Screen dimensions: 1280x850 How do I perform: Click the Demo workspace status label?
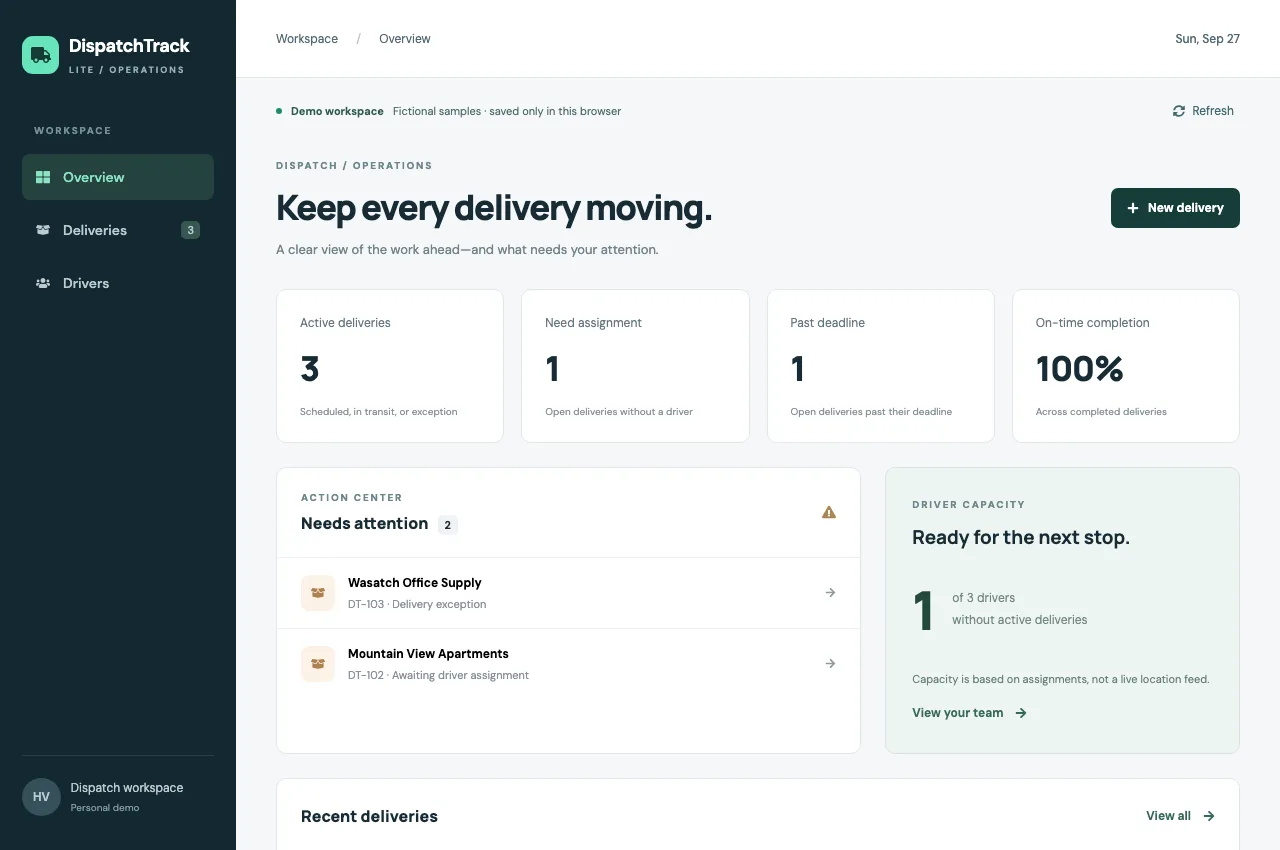[337, 111]
